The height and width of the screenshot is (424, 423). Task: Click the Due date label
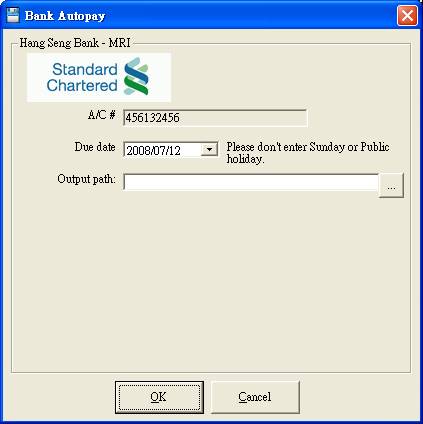pyautogui.click(x=95, y=147)
